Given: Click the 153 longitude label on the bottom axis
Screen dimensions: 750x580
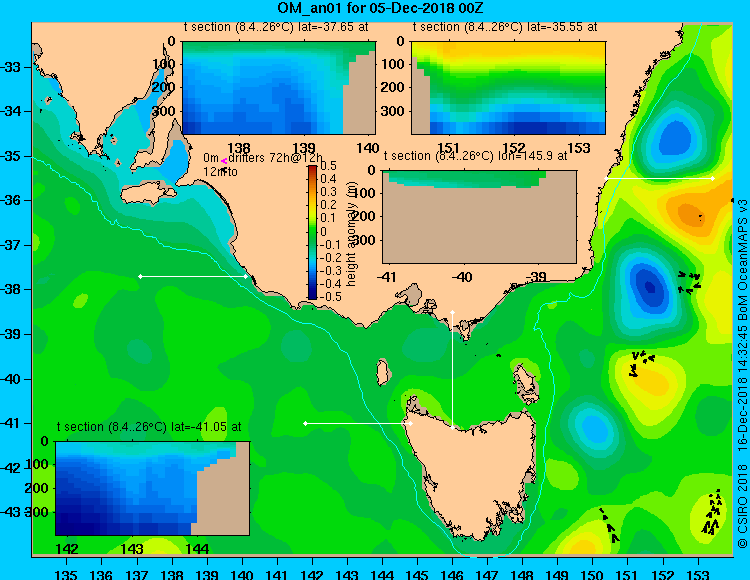Looking at the screenshot, I should tap(698, 575).
